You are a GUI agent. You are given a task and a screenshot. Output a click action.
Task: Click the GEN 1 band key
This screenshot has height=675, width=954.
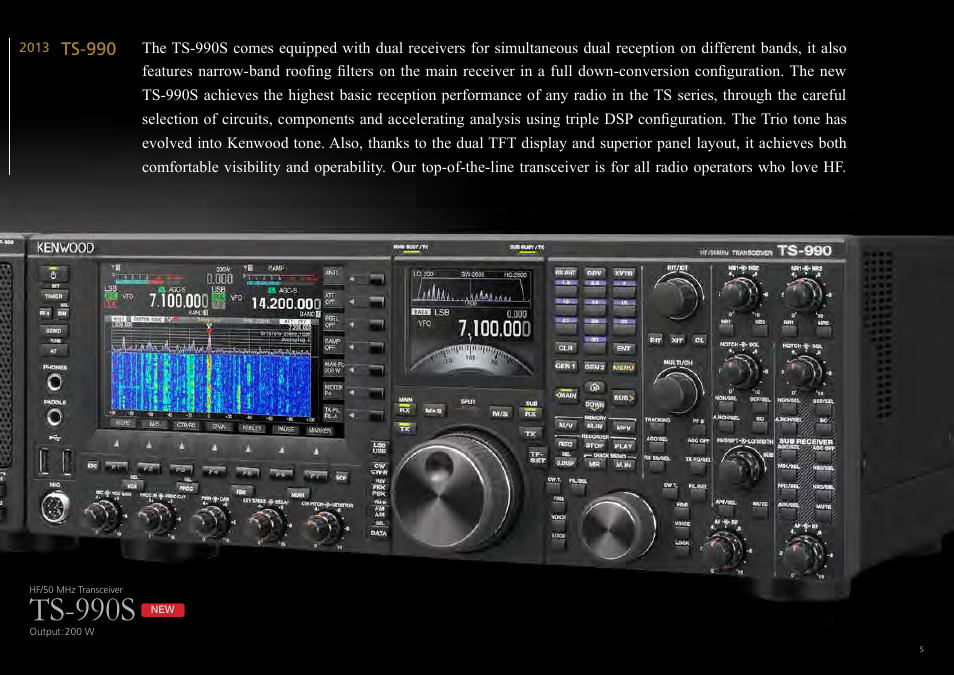[565, 366]
